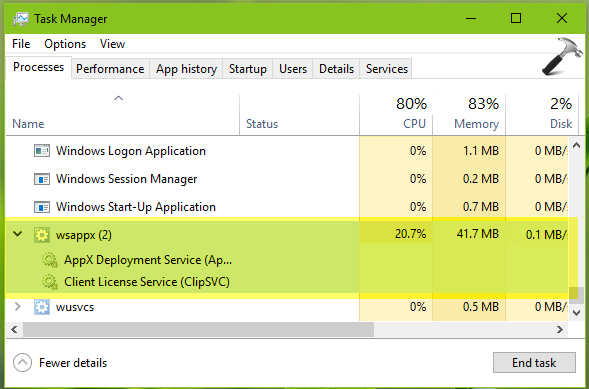This screenshot has height=389, width=589.
Task: Open the Users tab
Action: [293, 69]
